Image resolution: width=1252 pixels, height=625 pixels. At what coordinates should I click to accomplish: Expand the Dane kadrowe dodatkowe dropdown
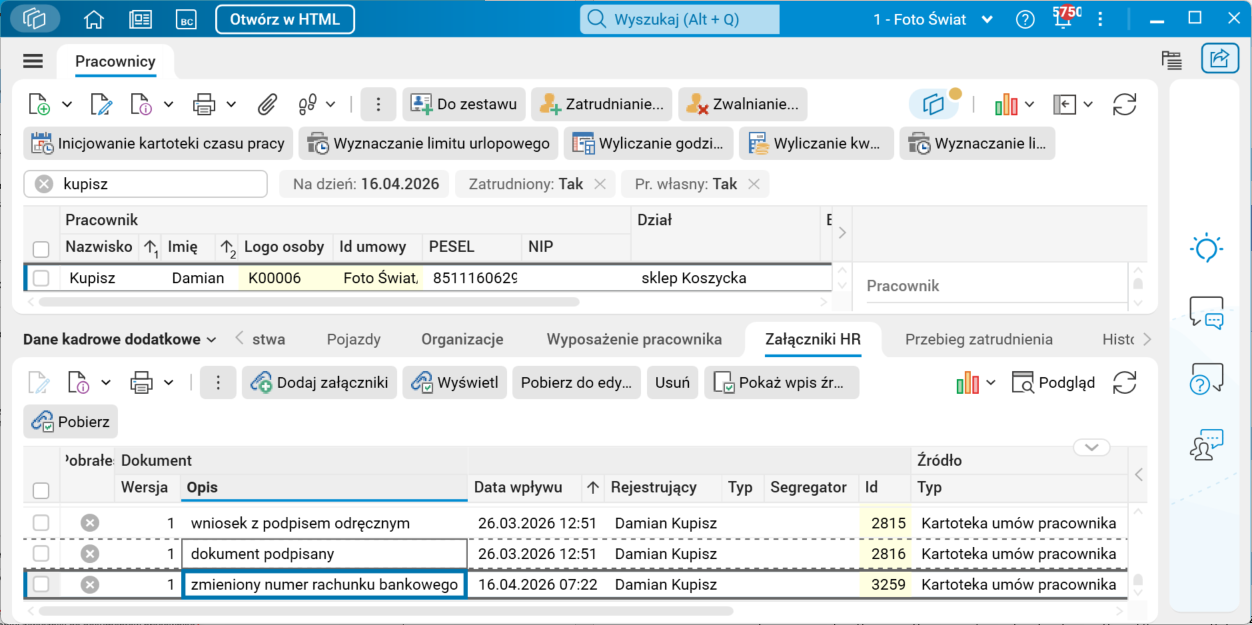tap(120, 339)
